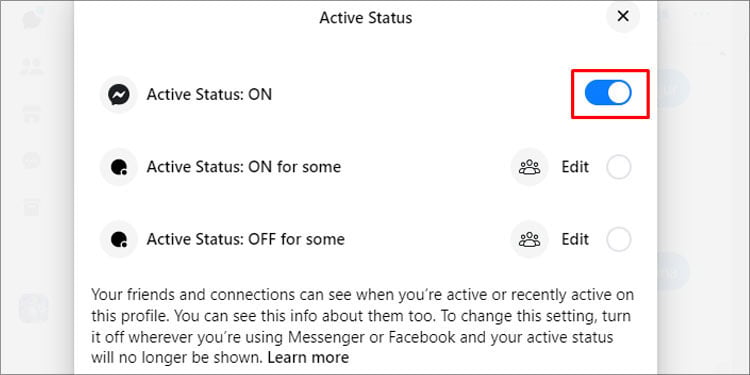Open the Learn more link
The height and width of the screenshot is (375, 750).
coord(308,357)
